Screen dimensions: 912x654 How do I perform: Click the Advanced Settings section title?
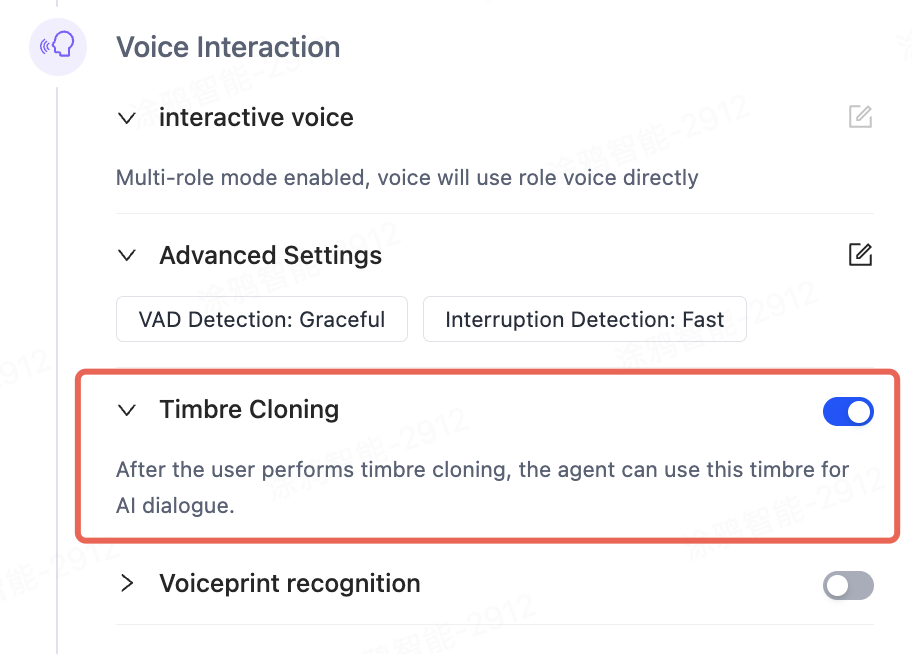coord(270,255)
